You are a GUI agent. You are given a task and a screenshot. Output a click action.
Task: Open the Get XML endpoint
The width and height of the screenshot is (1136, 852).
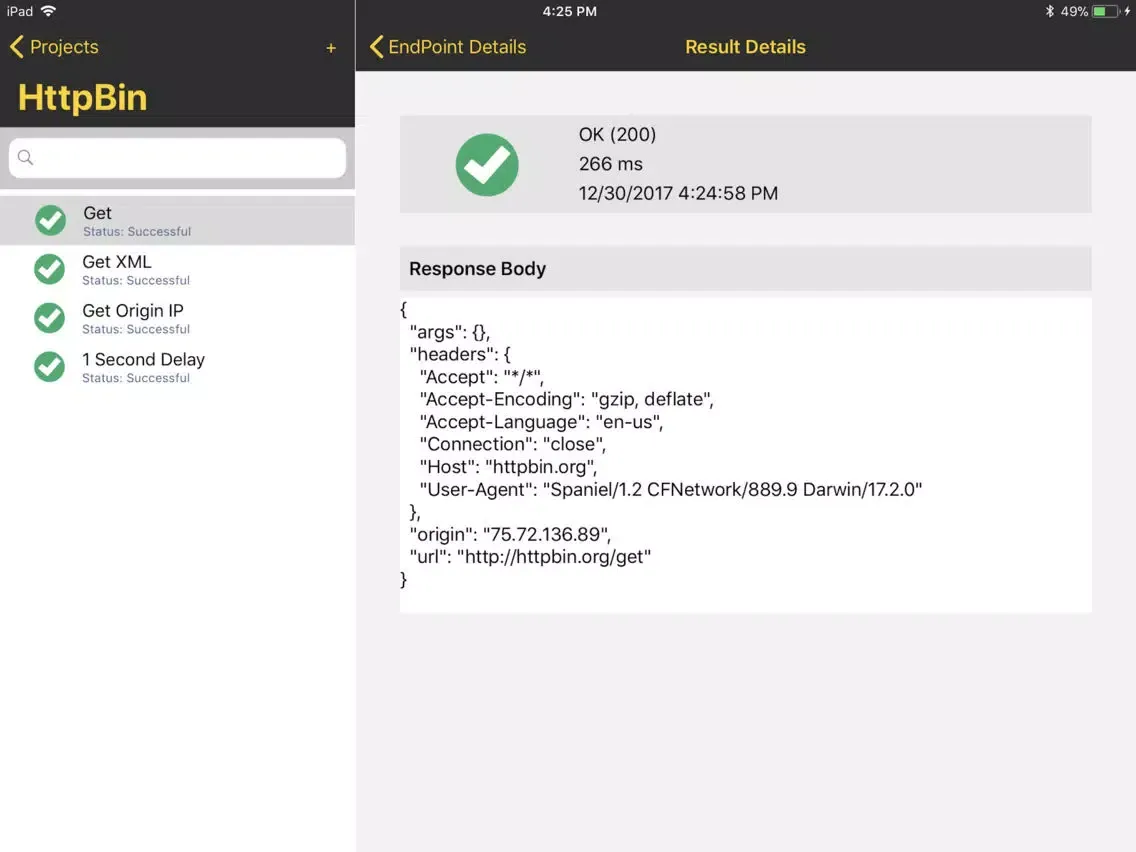[178, 270]
